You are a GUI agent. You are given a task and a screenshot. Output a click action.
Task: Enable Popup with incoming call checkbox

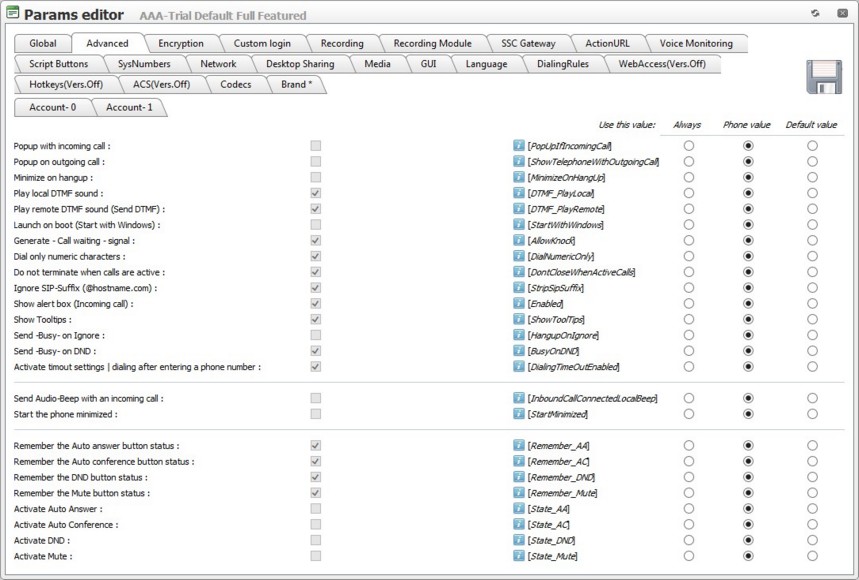tap(316, 146)
